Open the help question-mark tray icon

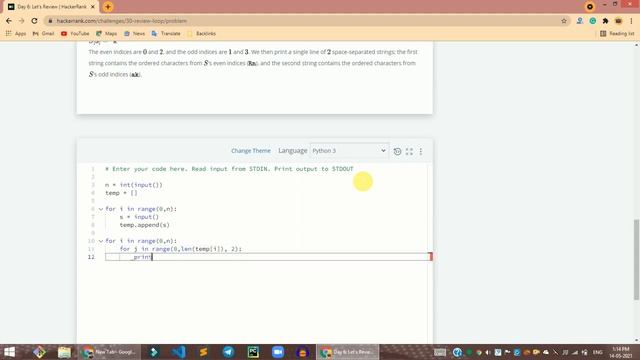[457, 352]
